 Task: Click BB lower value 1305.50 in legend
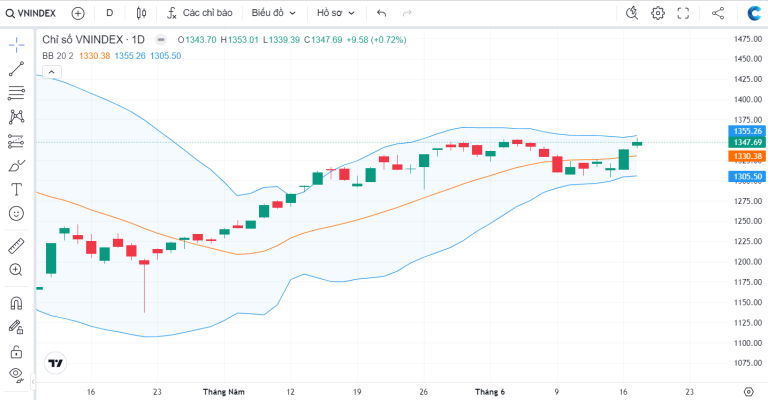[166, 56]
